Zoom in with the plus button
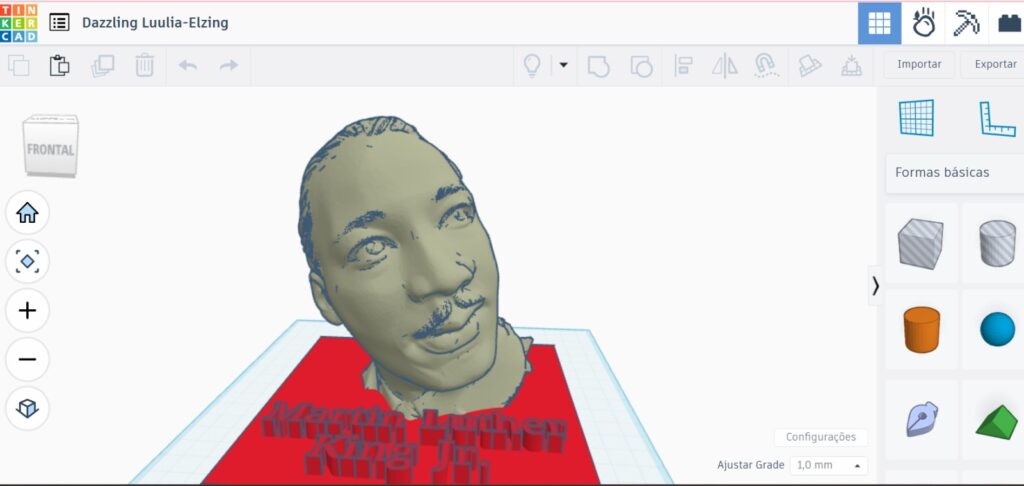 point(27,310)
